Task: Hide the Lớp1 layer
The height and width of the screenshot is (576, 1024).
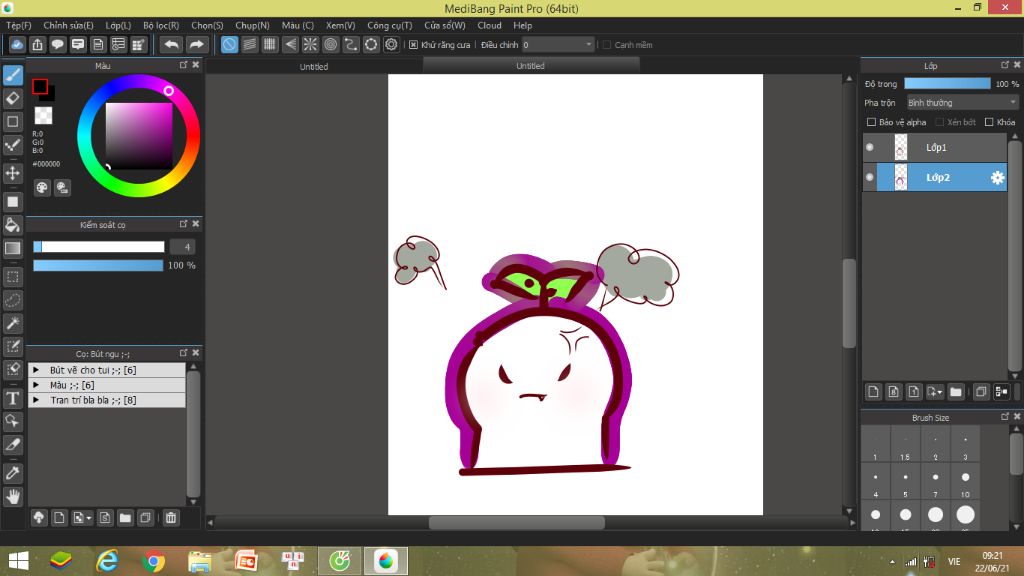Action: [870, 148]
